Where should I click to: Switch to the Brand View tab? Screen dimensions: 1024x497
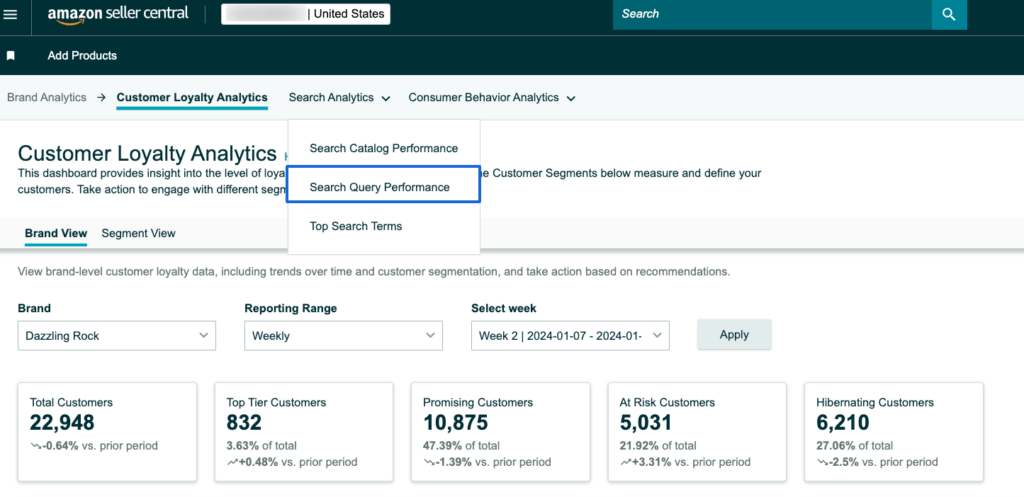pyautogui.click(x=56, y=233)
